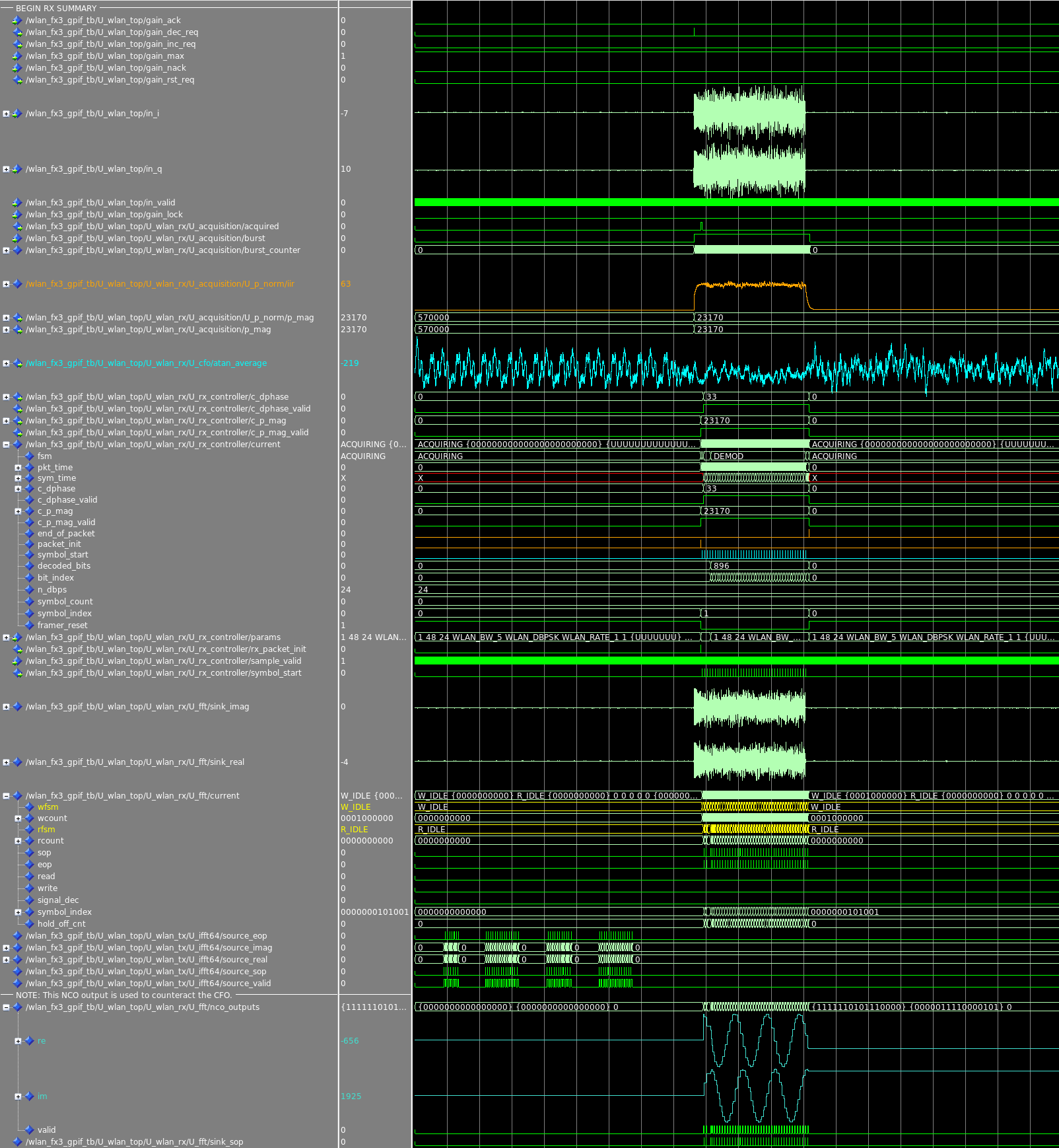Click the gain_max signal icon
This screenshot has height=1148, width=1059.
pyautogui.click(x=17, y=56)
